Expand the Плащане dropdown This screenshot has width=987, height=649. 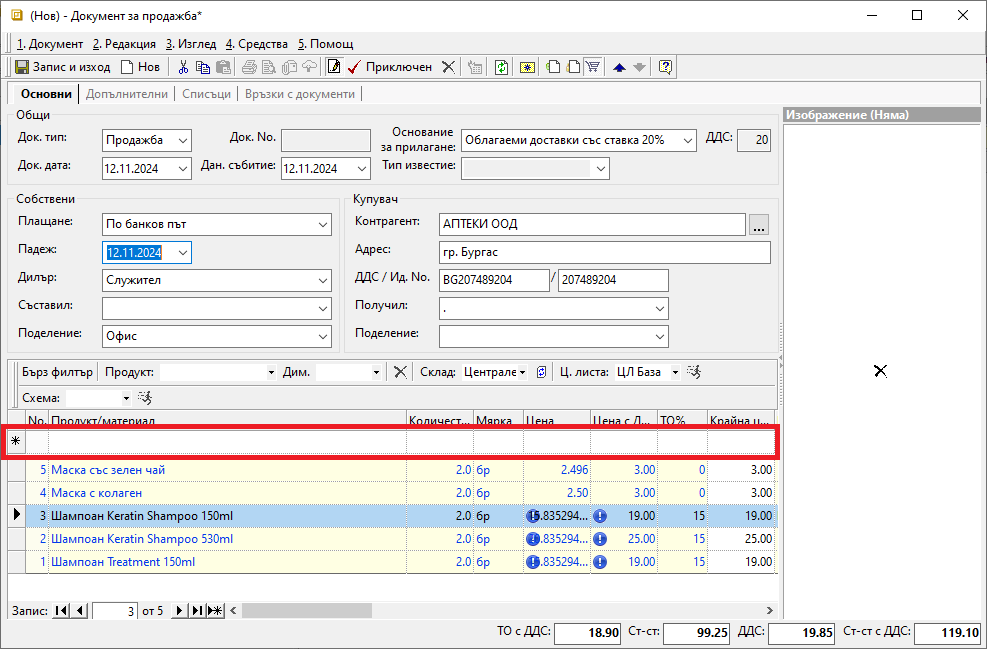322,225
